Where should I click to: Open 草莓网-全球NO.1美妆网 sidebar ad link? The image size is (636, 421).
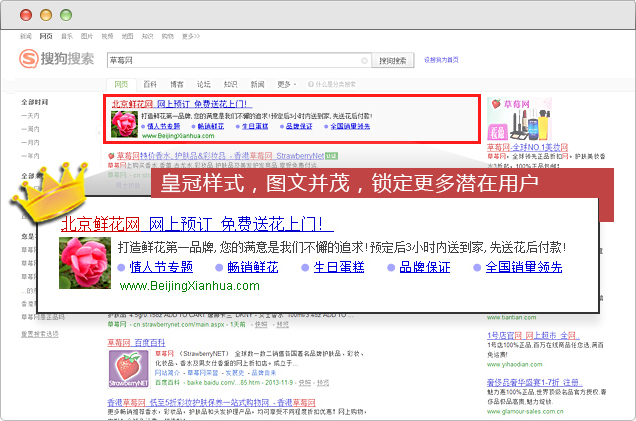coord(527,147)
